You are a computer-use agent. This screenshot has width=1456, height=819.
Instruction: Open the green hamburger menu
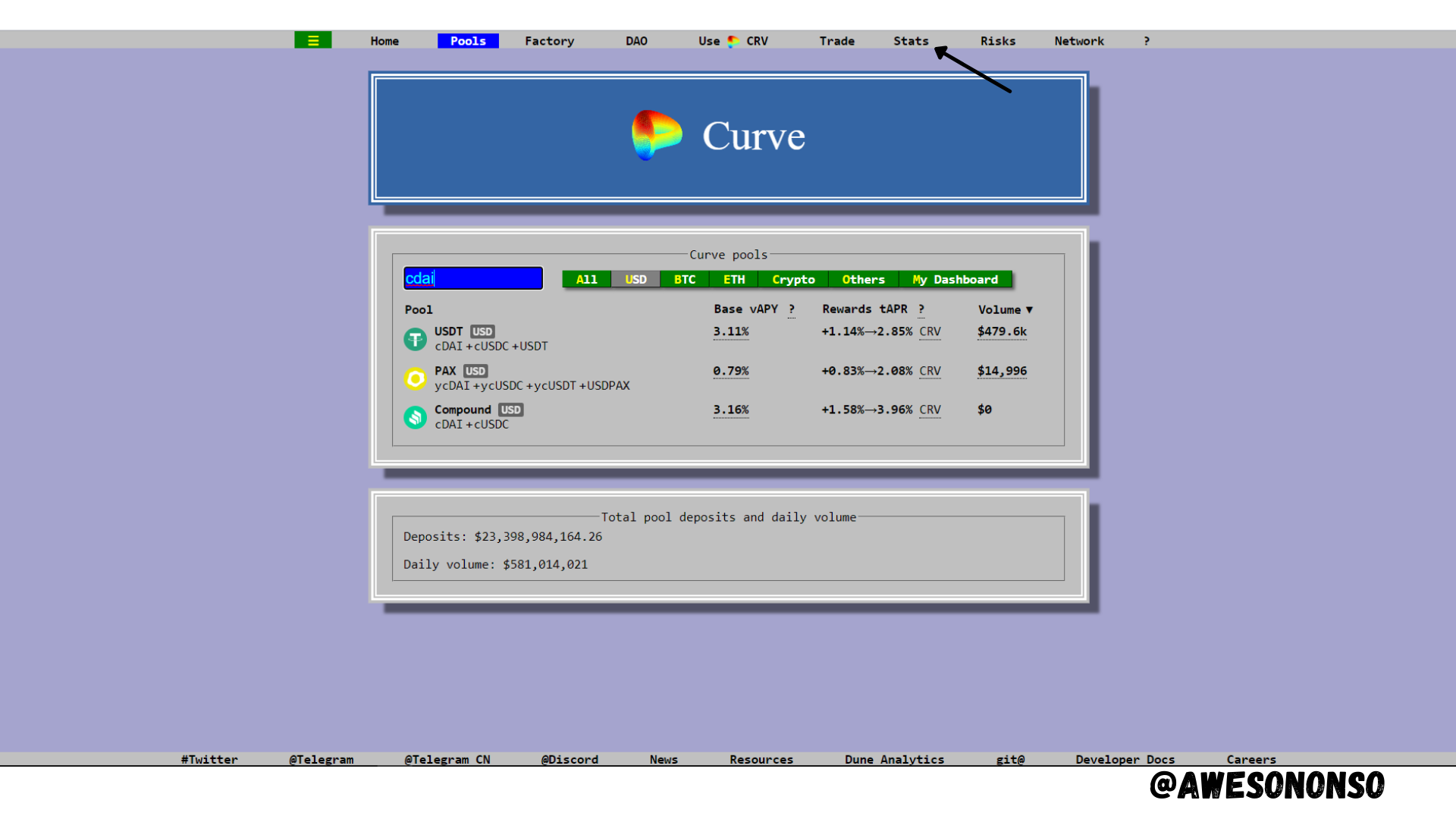pos(312,40)
